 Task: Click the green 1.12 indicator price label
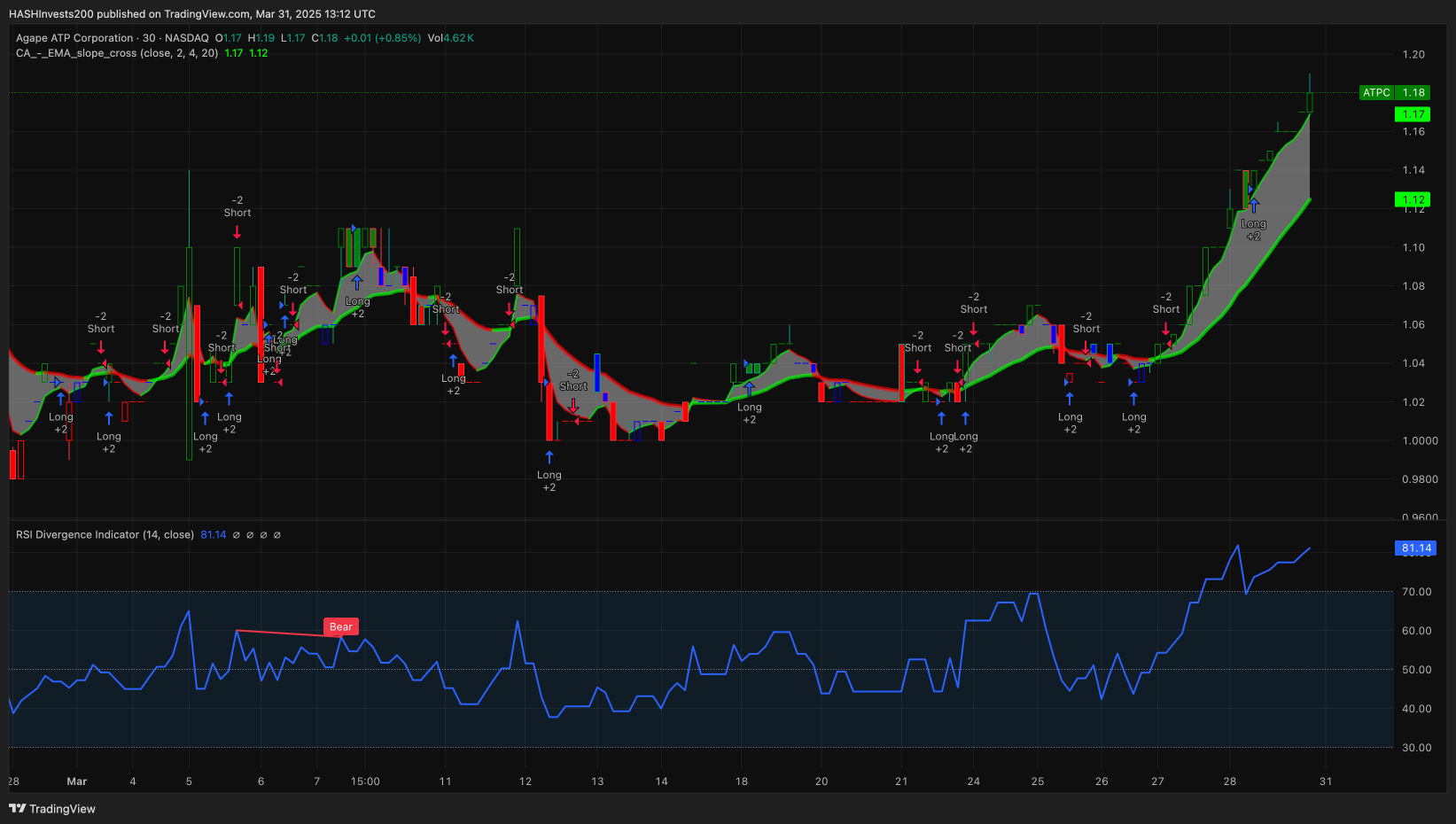1412,199
